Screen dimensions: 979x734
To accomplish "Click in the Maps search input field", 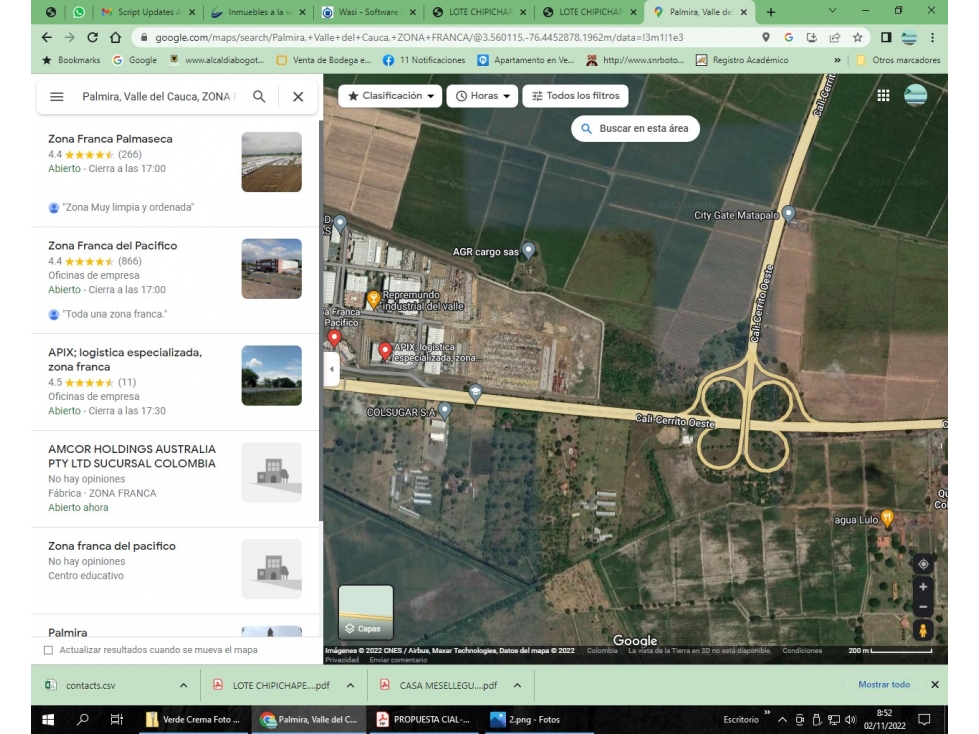I will click(159, 97).
